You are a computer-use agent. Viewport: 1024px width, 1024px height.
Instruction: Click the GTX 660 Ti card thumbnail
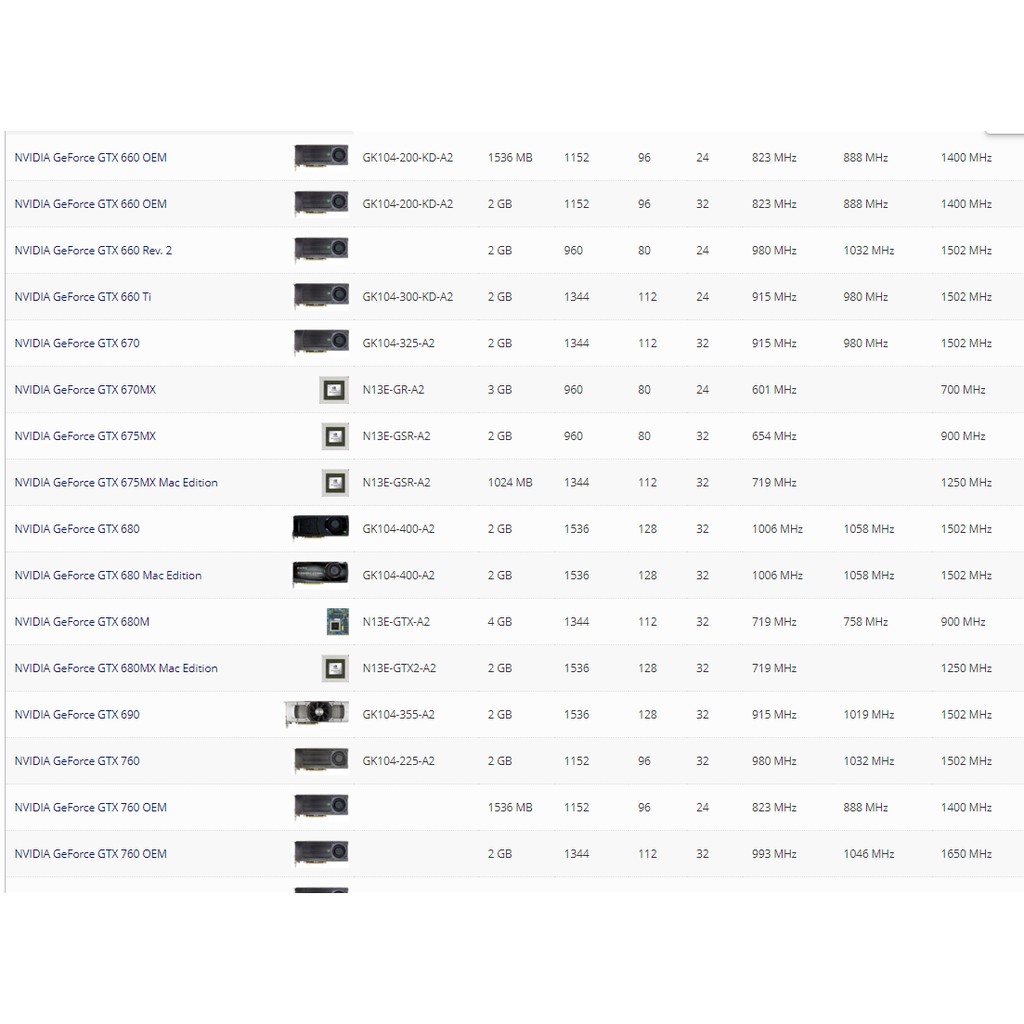point(321,297)
